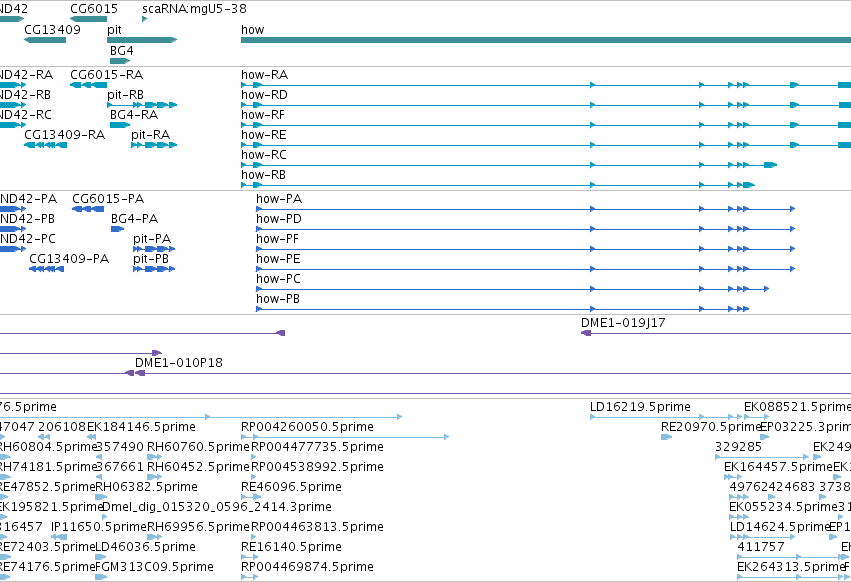The image size is (851, 582).
Task: Click the EK184146.5prime EST label
Action: point(141,427)
